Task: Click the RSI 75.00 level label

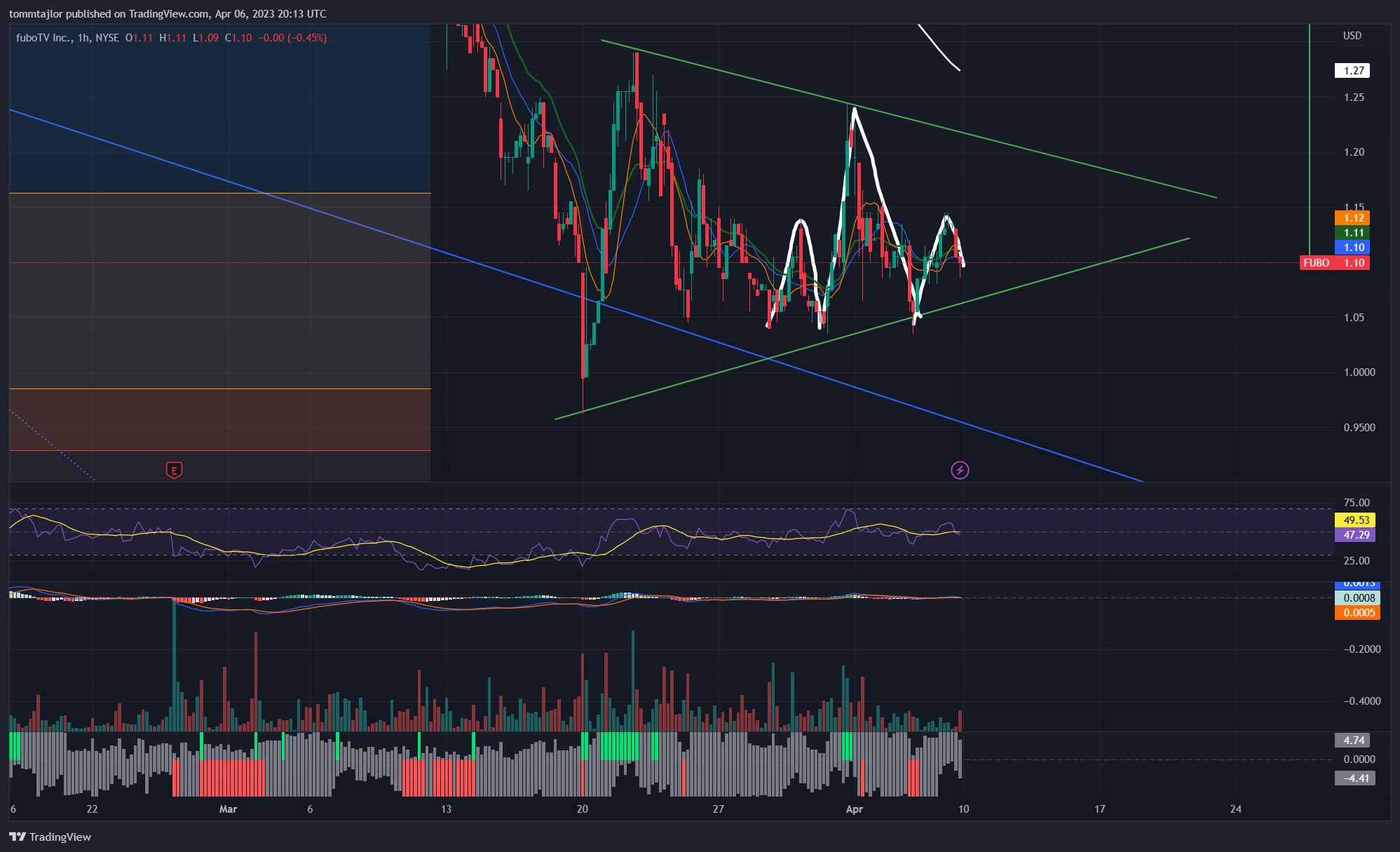Action: pos(1357,502)
